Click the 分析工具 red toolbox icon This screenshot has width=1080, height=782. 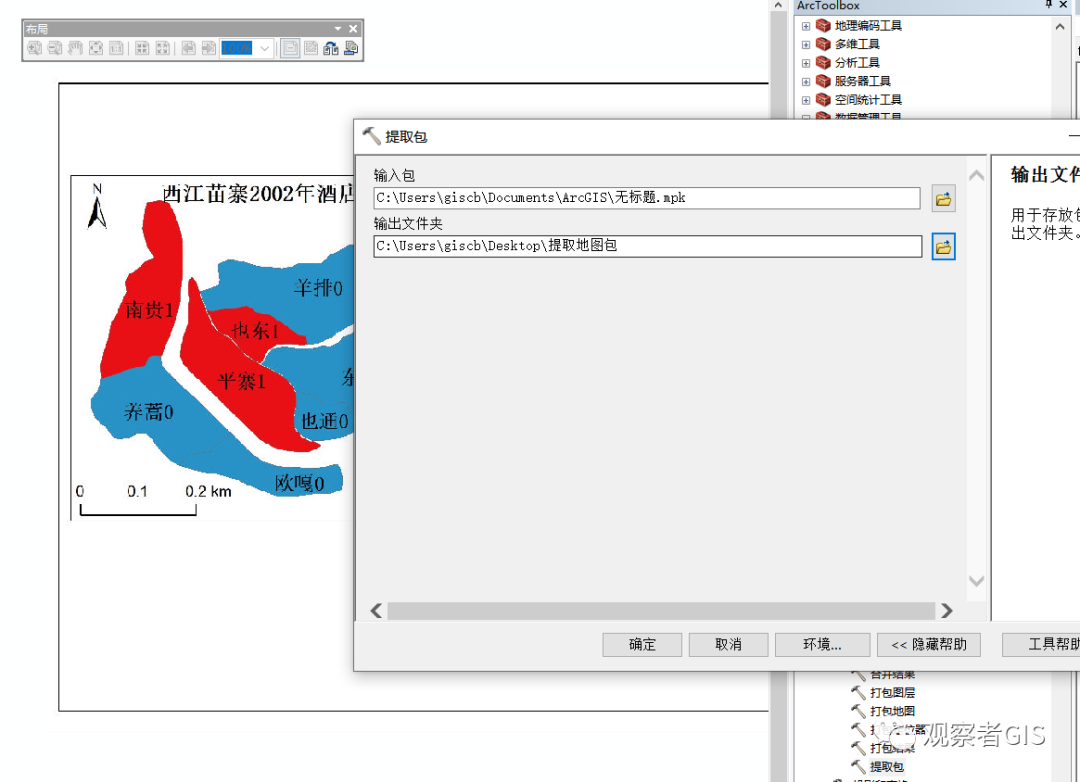[823, 63]
